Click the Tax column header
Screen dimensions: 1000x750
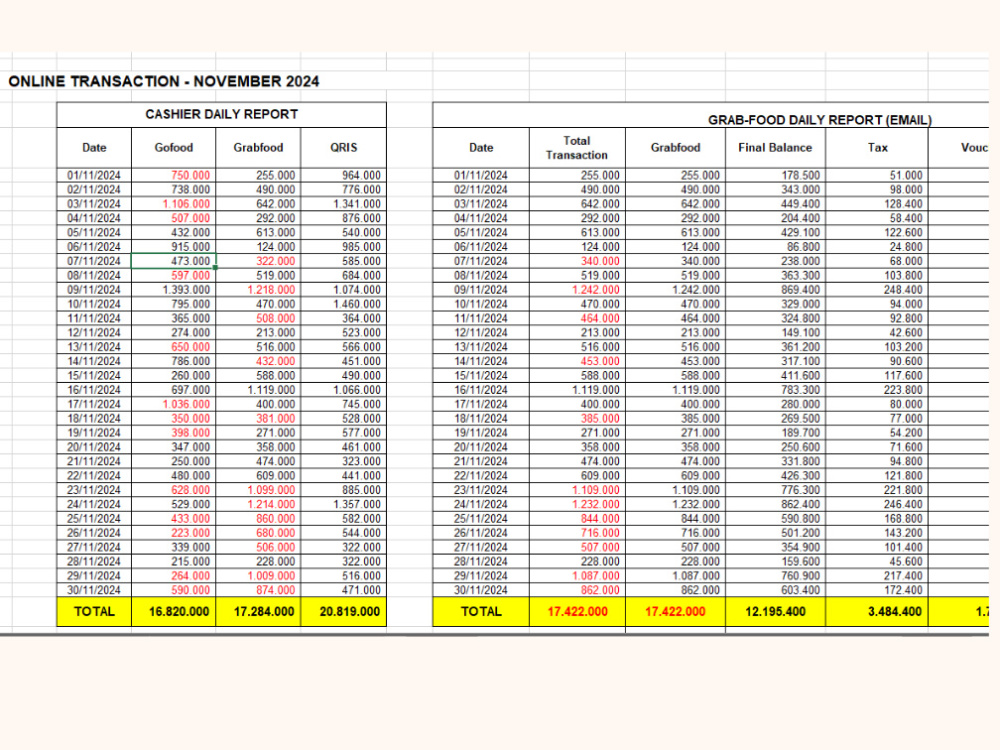click(x=878, y=147)
